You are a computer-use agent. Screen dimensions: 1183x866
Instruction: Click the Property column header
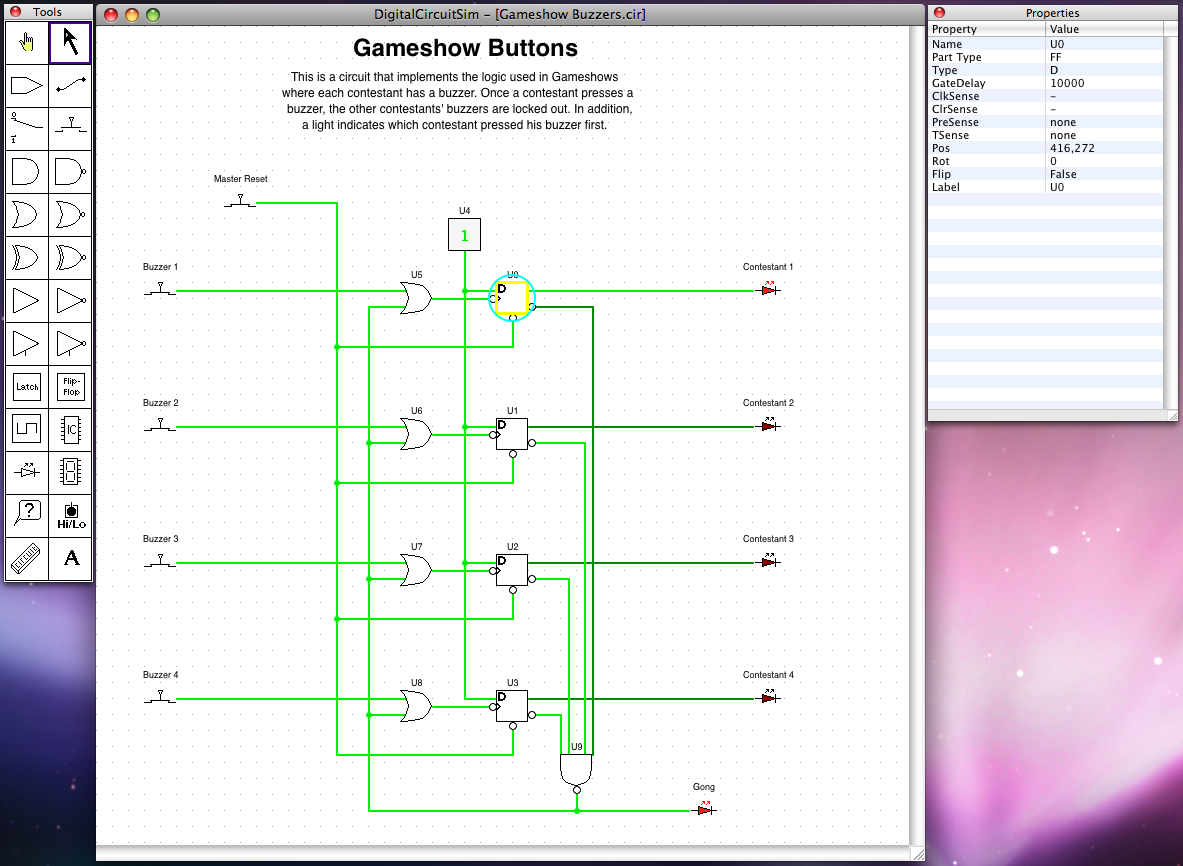[x=986, y=30]
